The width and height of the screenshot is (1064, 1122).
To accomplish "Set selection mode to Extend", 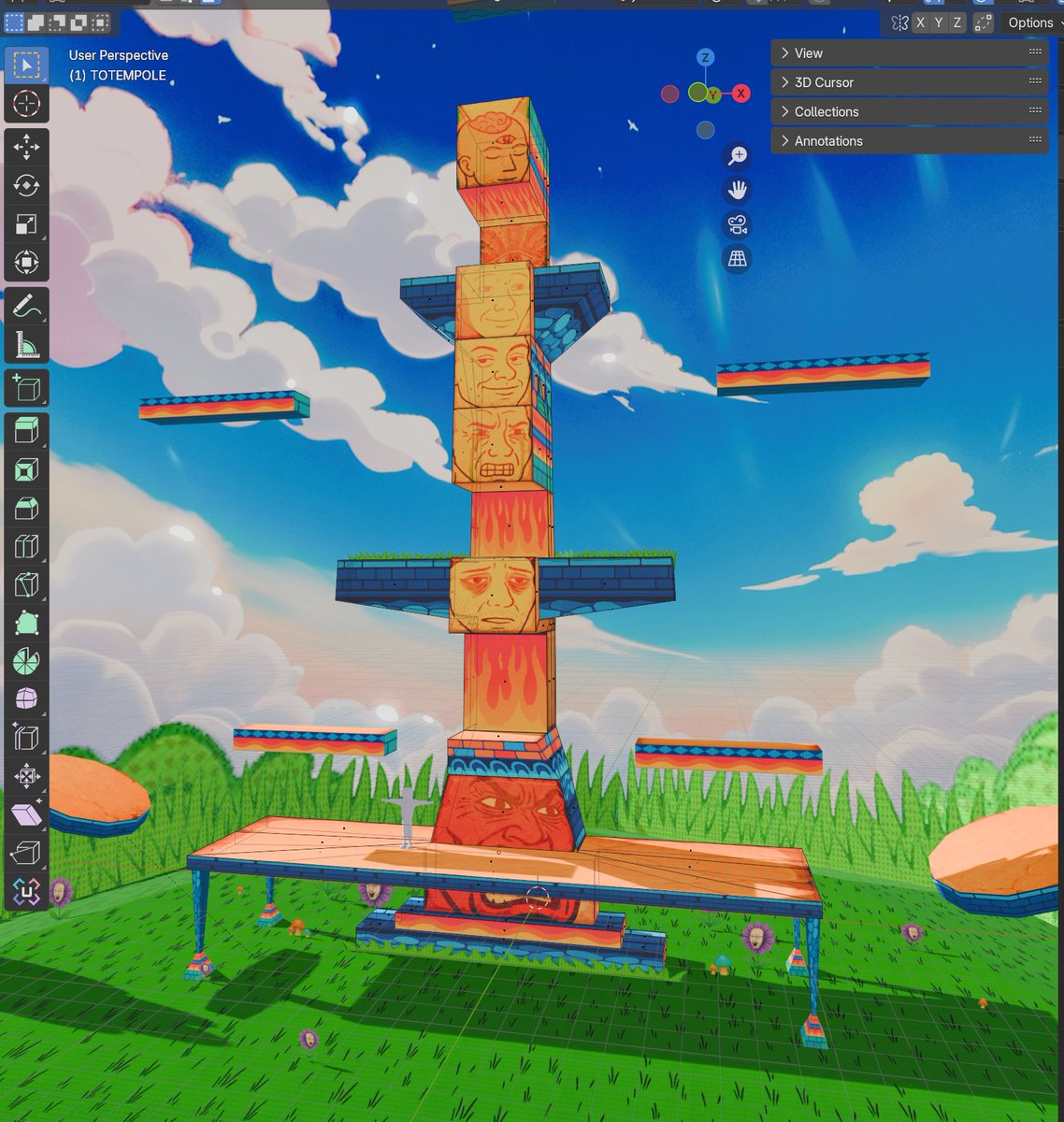I will 36,22.
